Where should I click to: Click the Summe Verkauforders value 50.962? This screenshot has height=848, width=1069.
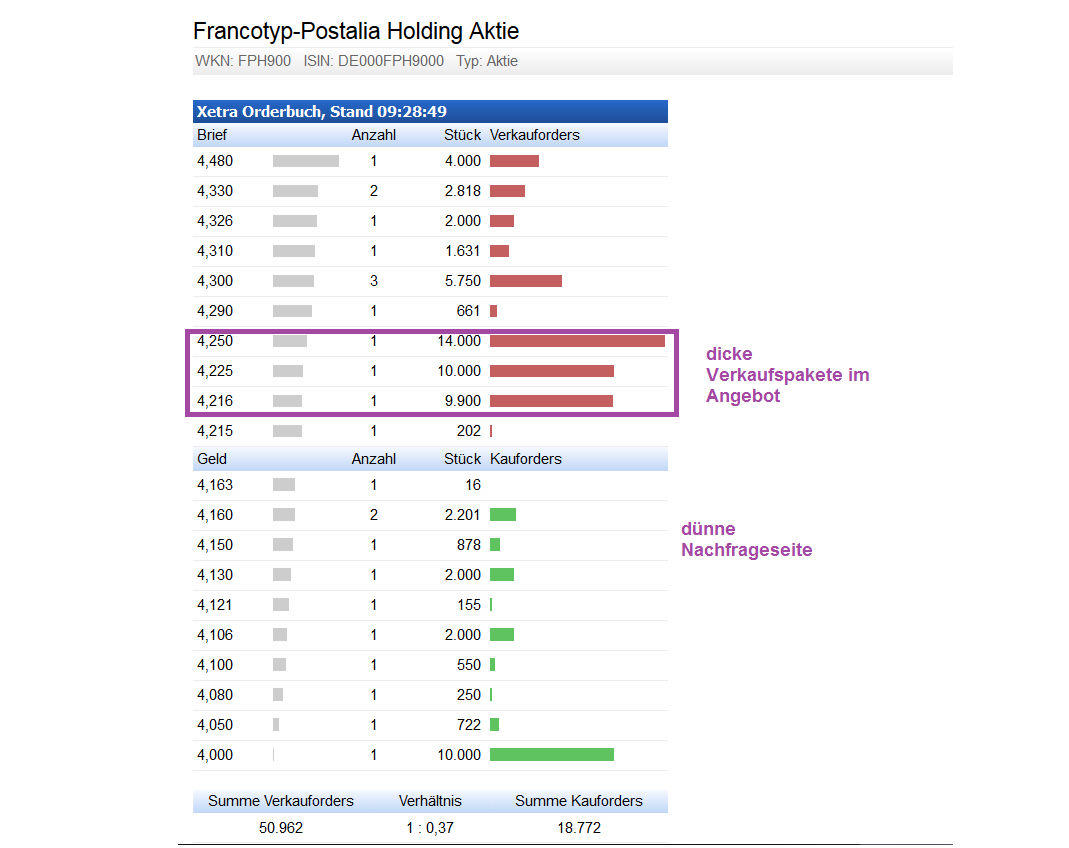(x=281, y=828)
